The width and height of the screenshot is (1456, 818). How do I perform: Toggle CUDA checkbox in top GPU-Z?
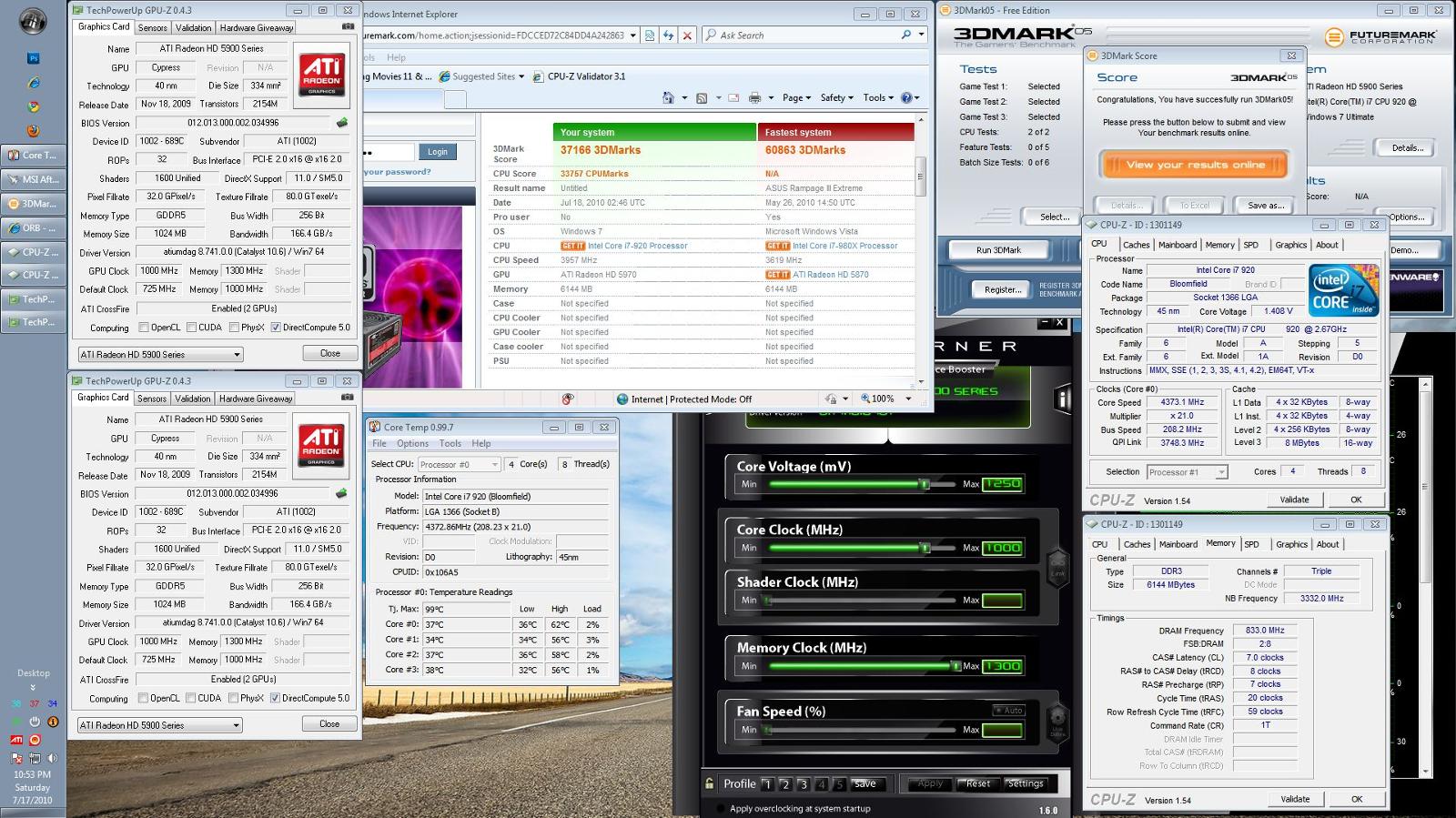pos(192,328)
